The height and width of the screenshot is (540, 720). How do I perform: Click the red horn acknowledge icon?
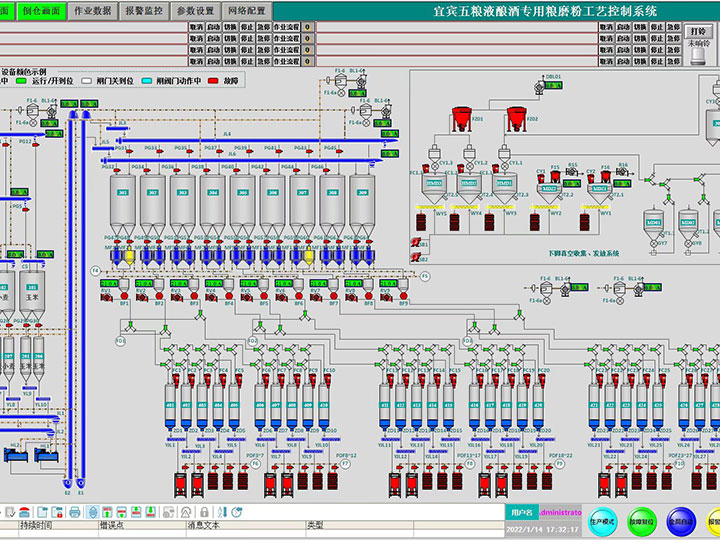tap(24, 512)
